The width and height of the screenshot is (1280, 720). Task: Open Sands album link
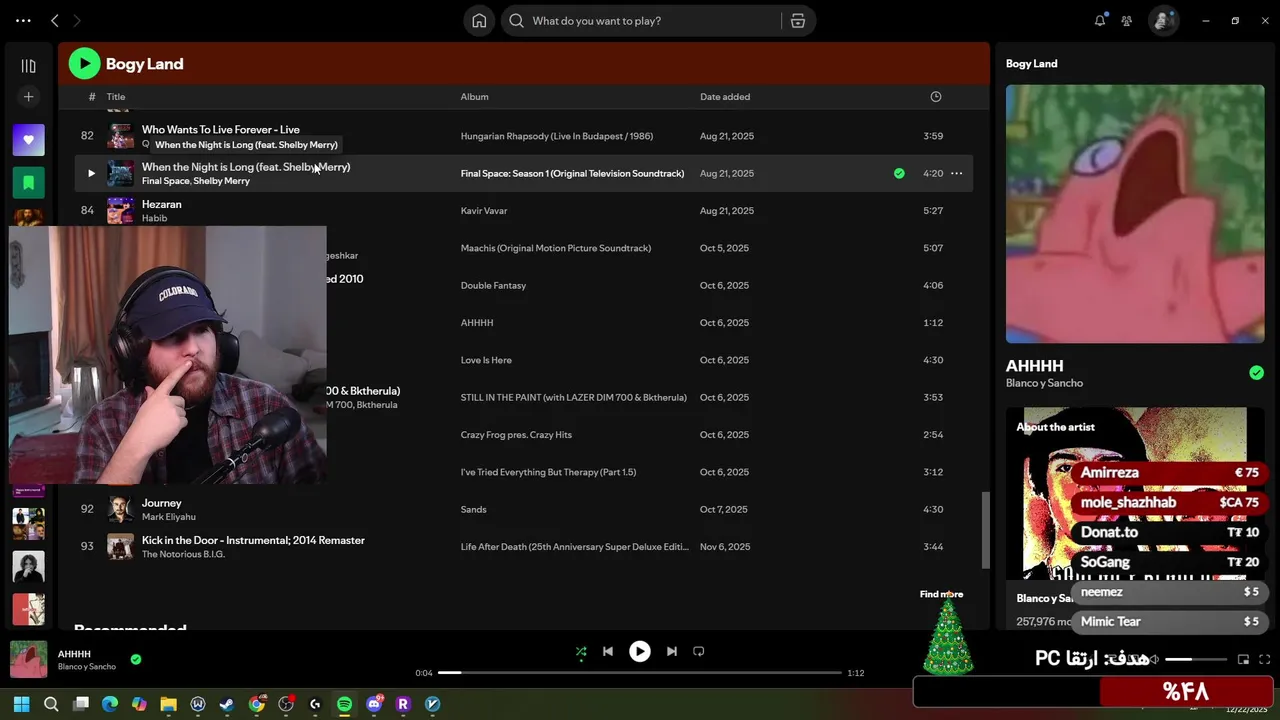(473, 509)
